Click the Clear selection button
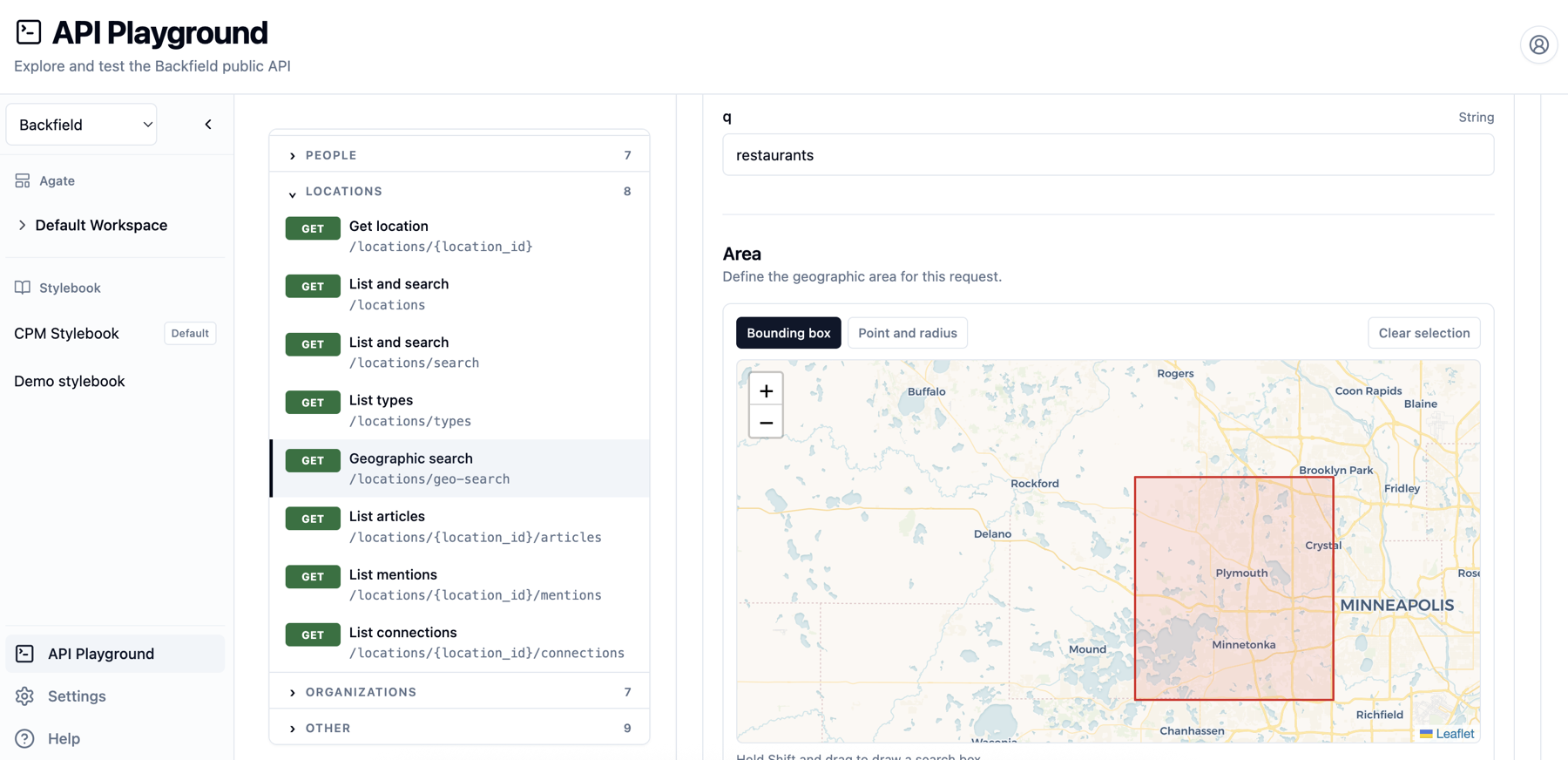1568x760 pixels. [x=1423, y=333]
